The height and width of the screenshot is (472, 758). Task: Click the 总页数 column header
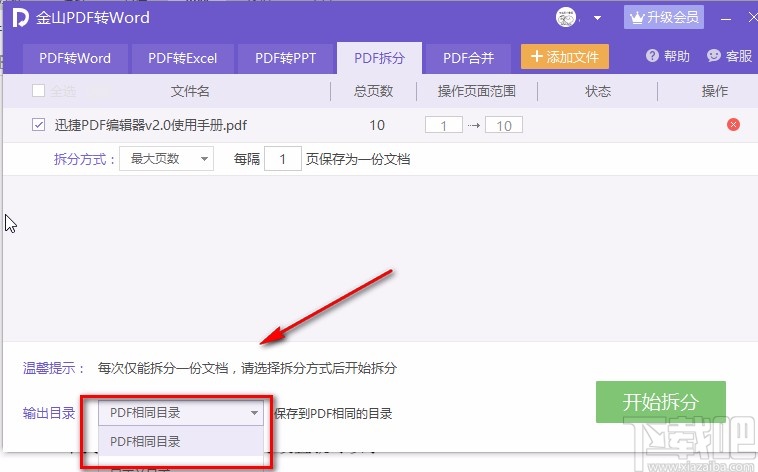tap(373, 91)
